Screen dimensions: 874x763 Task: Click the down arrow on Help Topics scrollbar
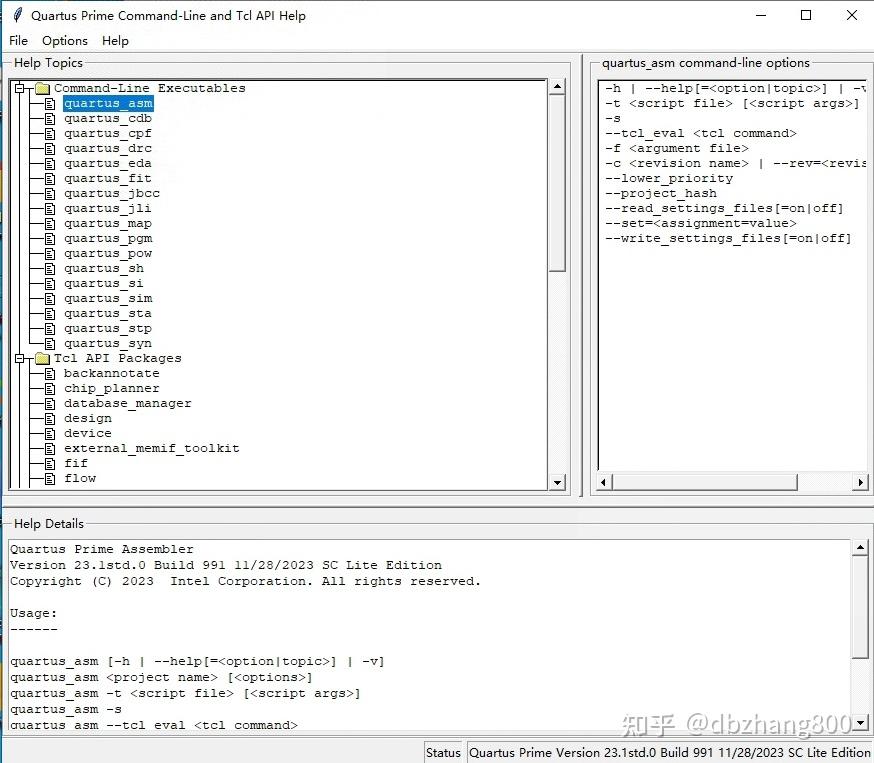tap(558, 480)
